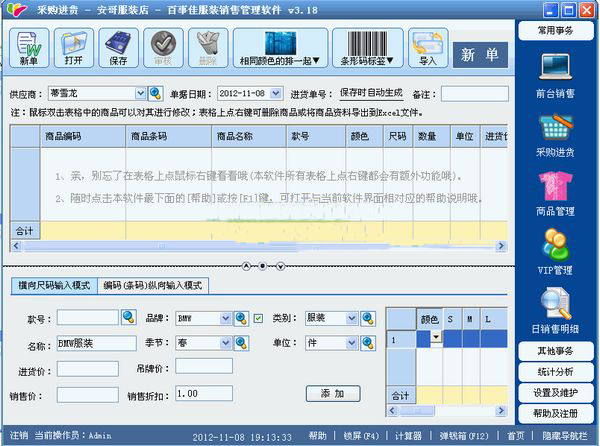Image resolution: width=600 pixels, height=446 pixels.
Task: Open an existing order with 打开 icon
Action: tap(74, 48)
